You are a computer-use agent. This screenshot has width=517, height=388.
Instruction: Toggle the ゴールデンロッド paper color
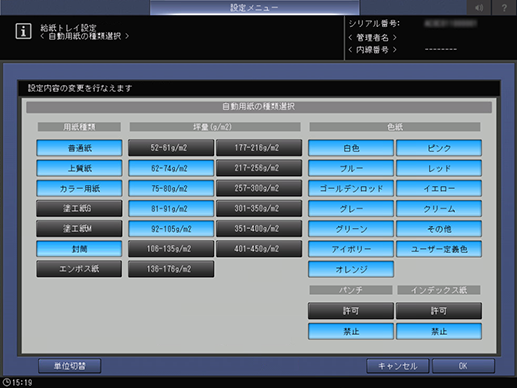coord(351,188)
